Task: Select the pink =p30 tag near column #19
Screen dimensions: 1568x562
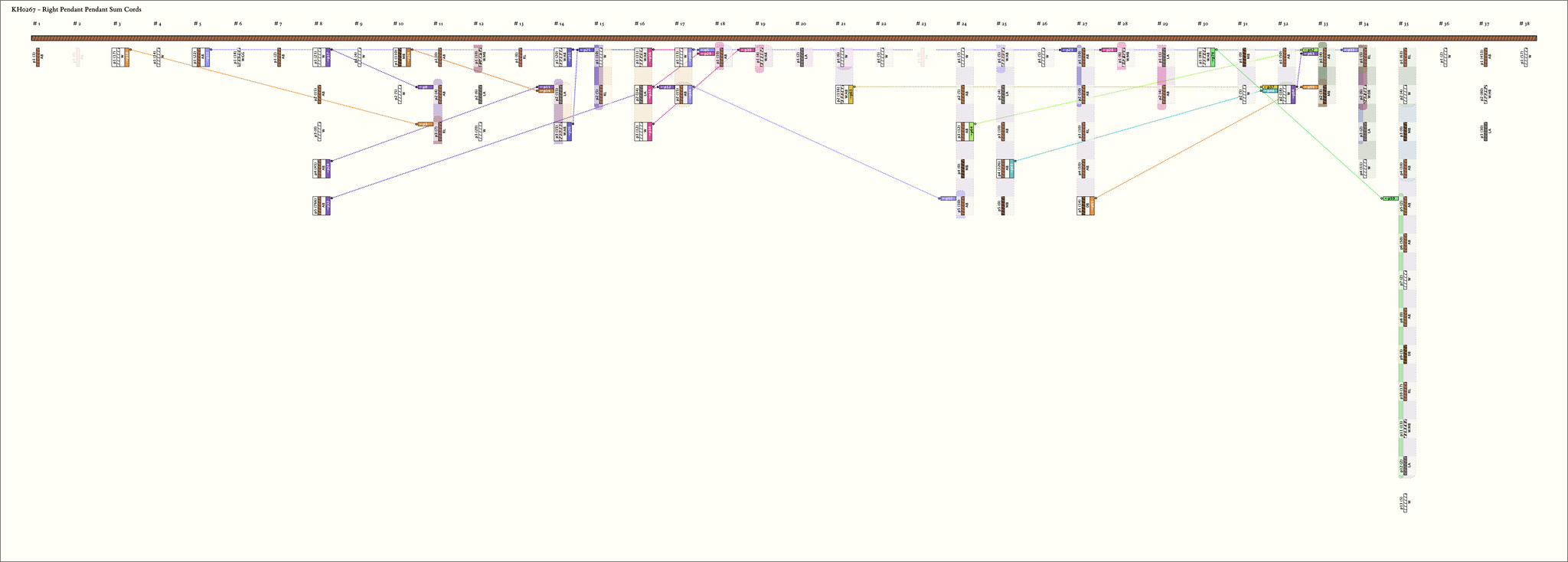Action: [x=746, y=50]
